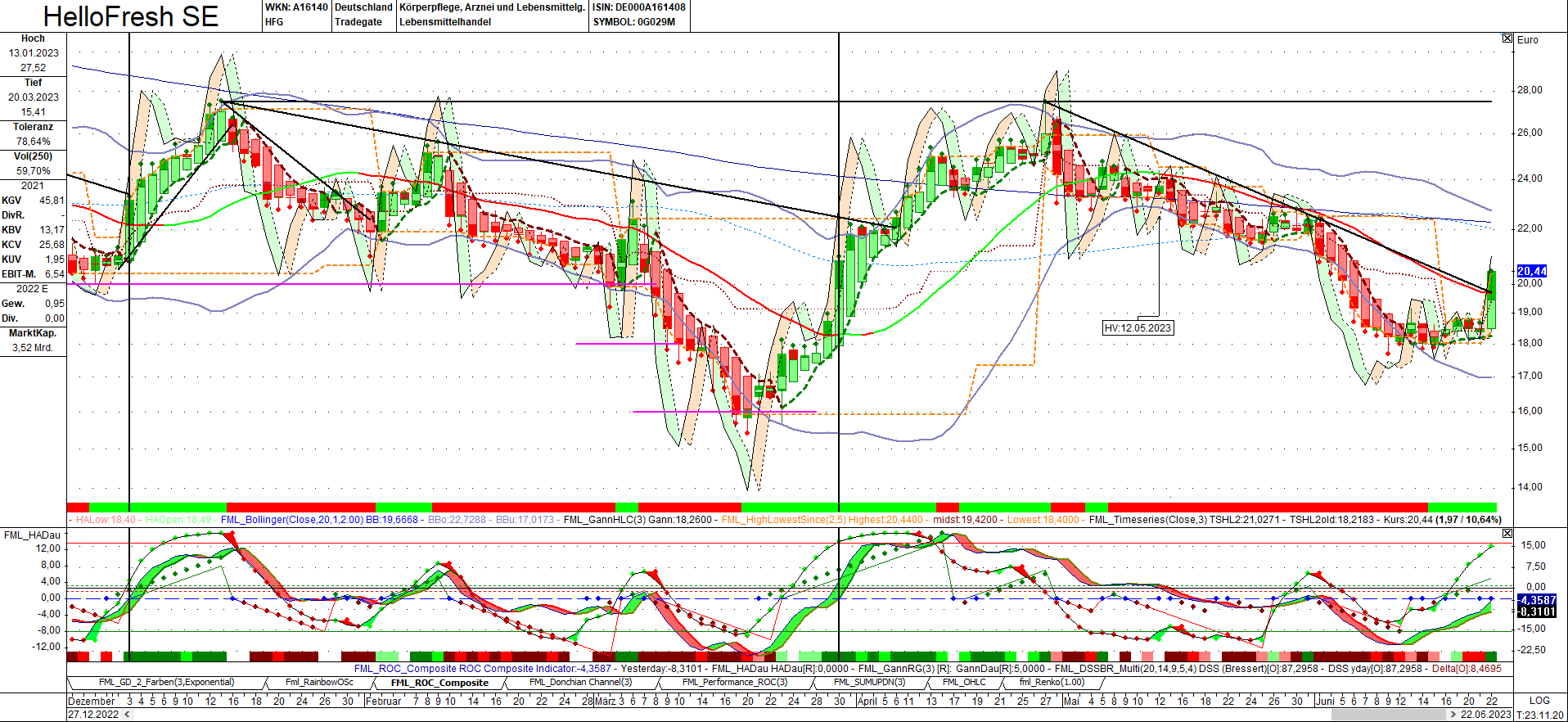The height and width of the screenshot is (722, 1568).
Task: Select the Tradegate exchange cell
Action: point(358,22)
